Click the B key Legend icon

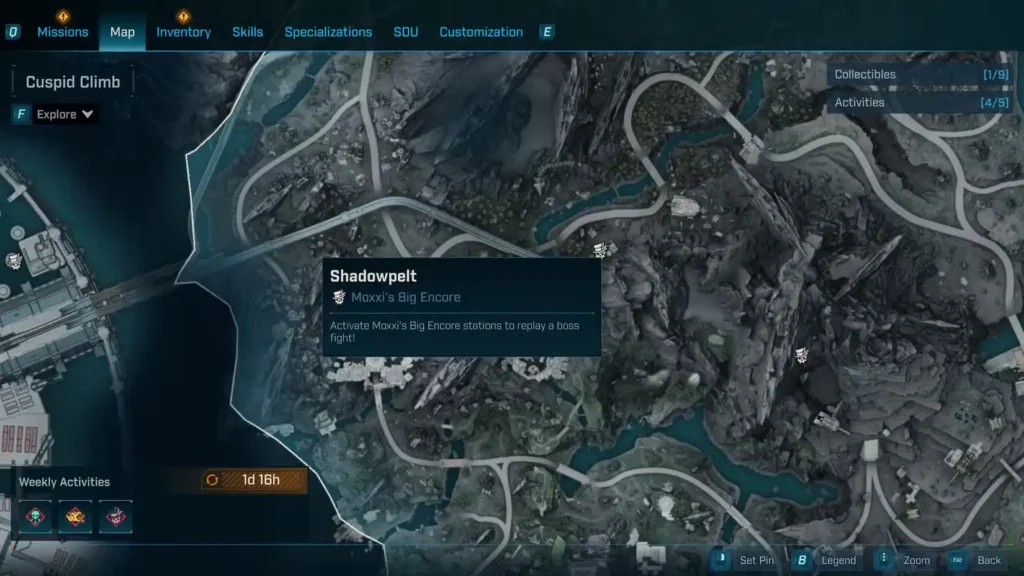[802, 560]
